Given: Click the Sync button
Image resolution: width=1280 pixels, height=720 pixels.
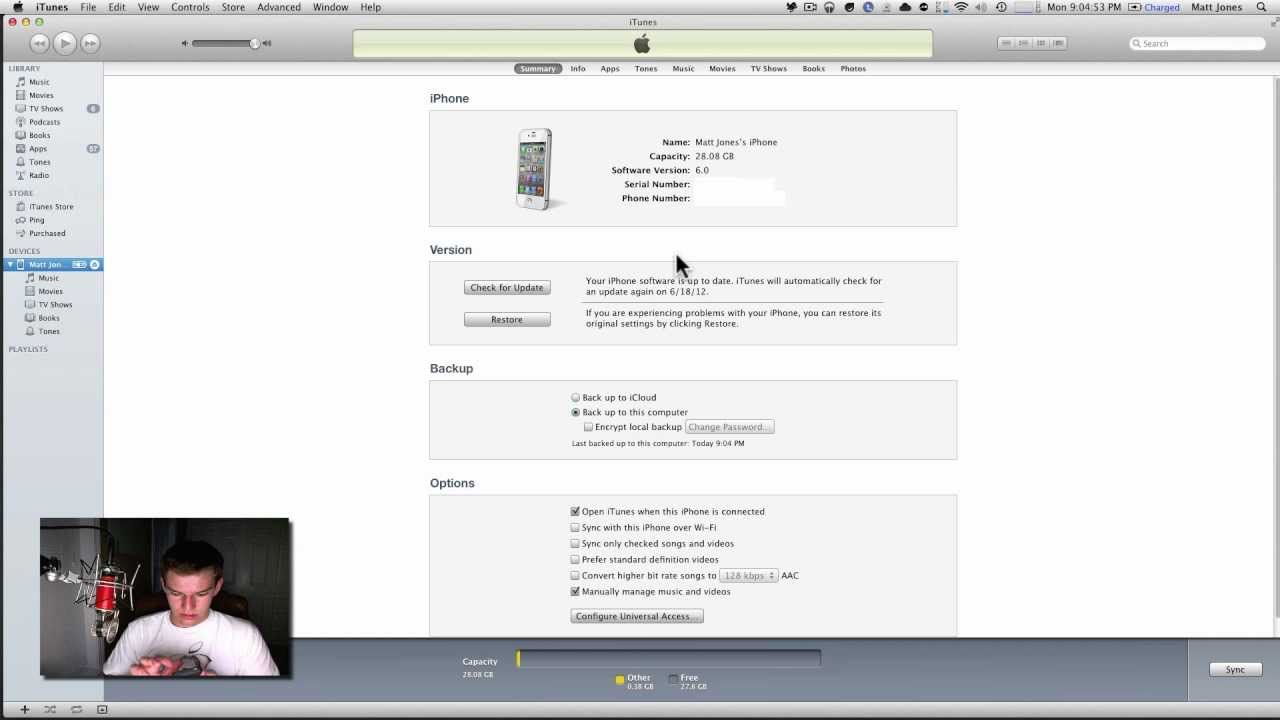Looking at the screenshot, I should coord(1235,670).
